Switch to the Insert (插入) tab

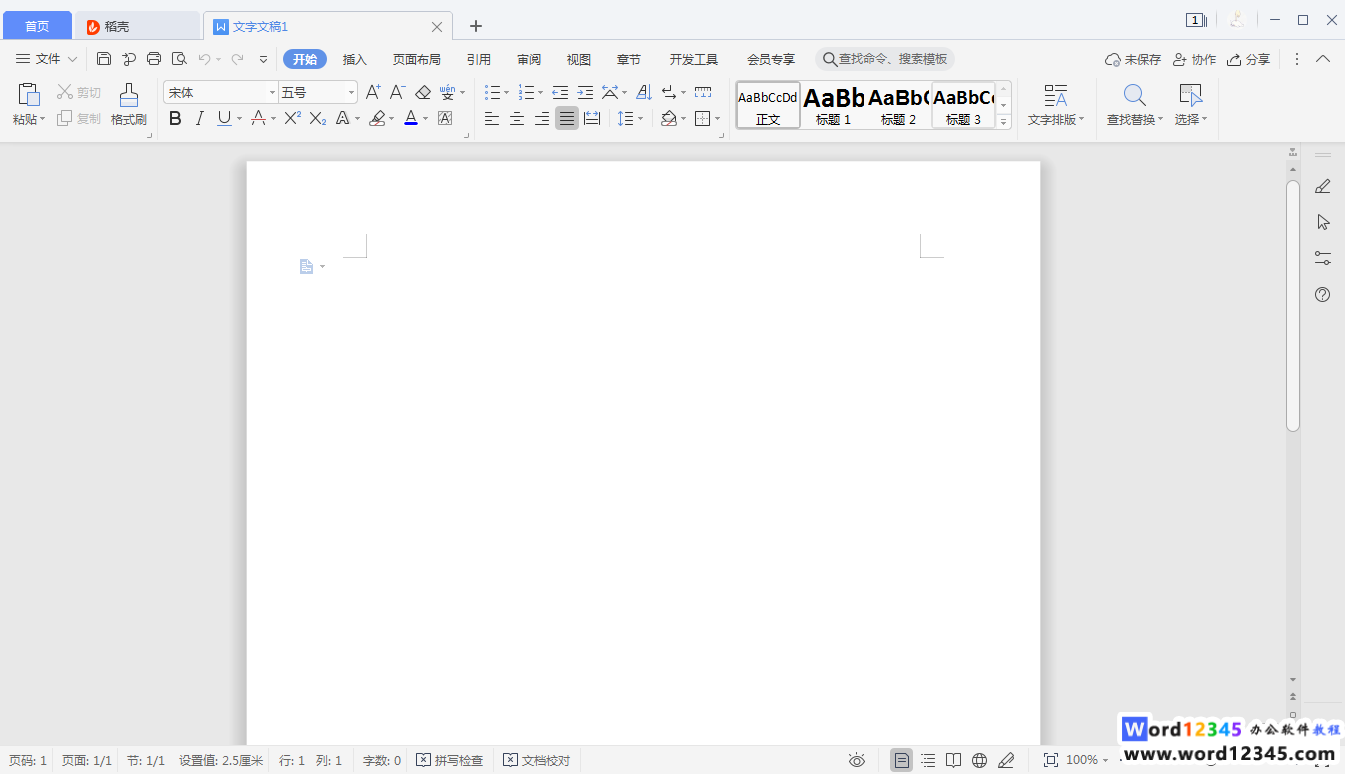(x=355, y=60)
